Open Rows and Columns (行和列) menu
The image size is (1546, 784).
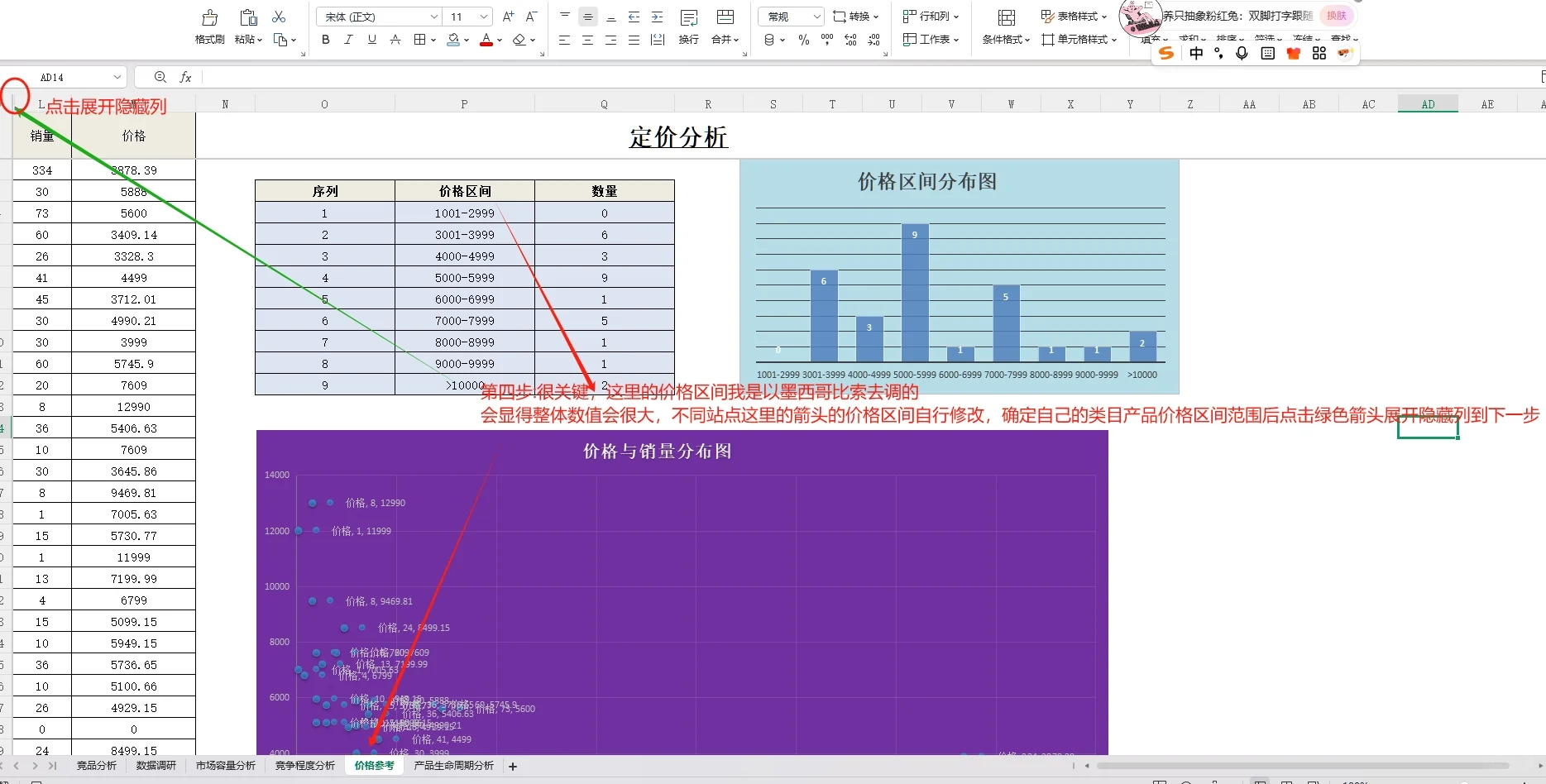[931, 17]
